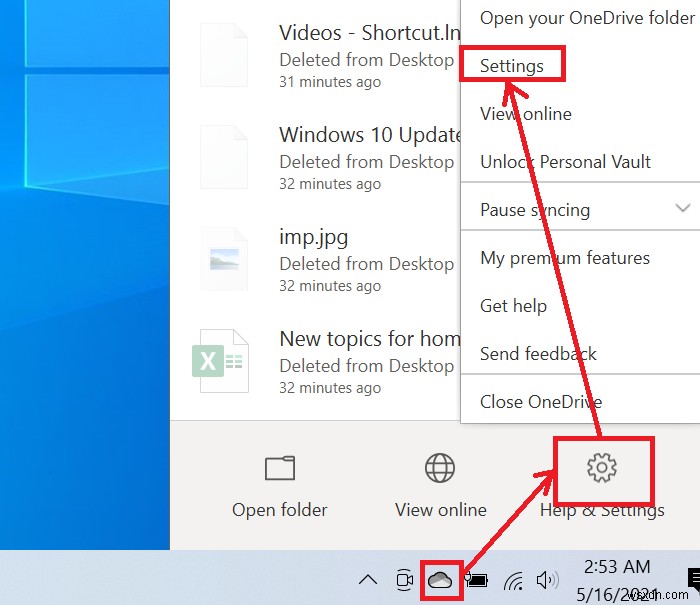Open the 'New topics for hom' entry
Screen dimensions: 700x605
tap(370, 339)
